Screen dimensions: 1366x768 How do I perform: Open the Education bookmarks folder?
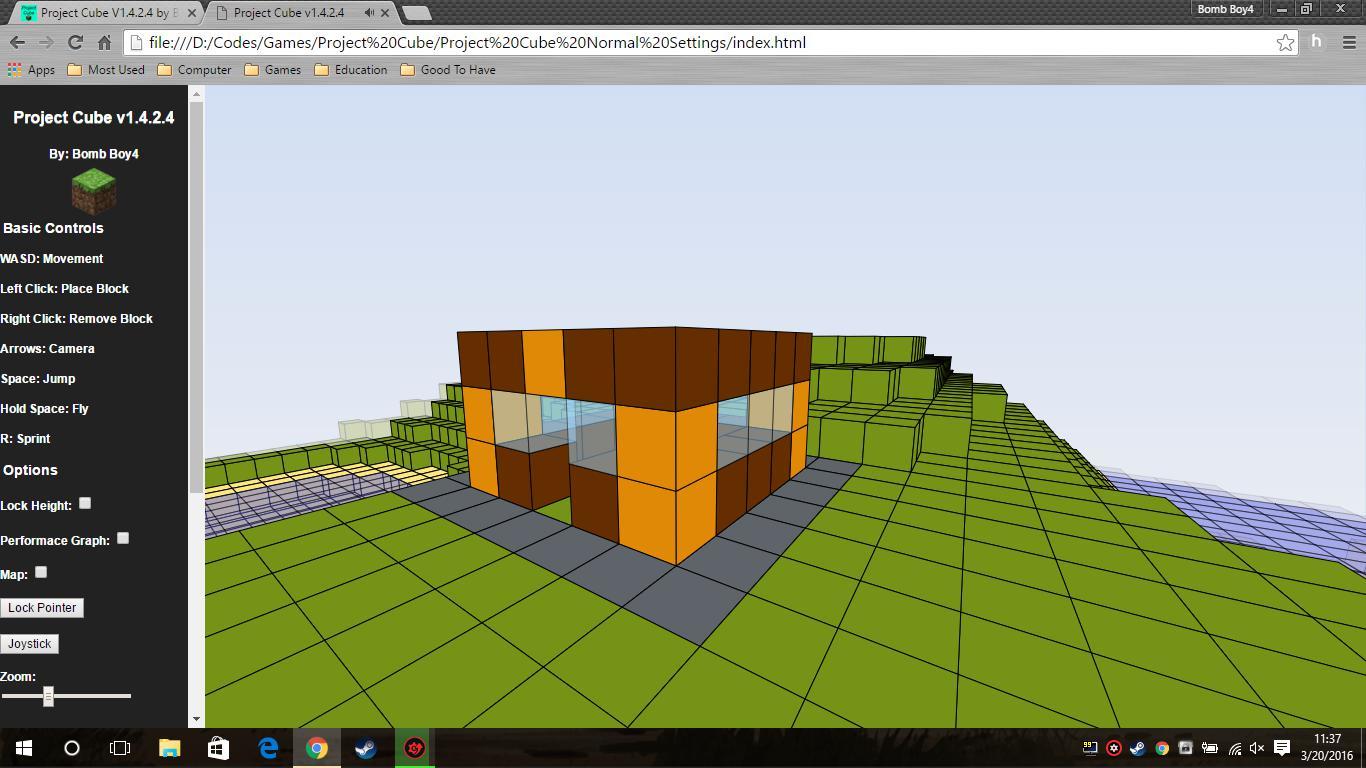click(x=350, y=70)
